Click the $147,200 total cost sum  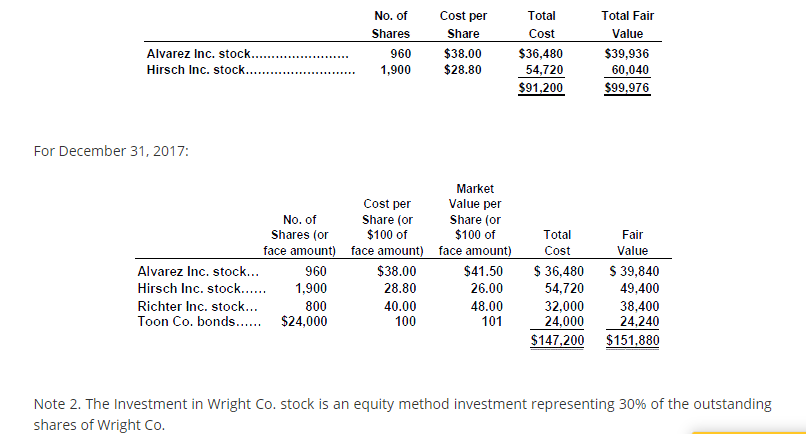[x=556, y=341]
